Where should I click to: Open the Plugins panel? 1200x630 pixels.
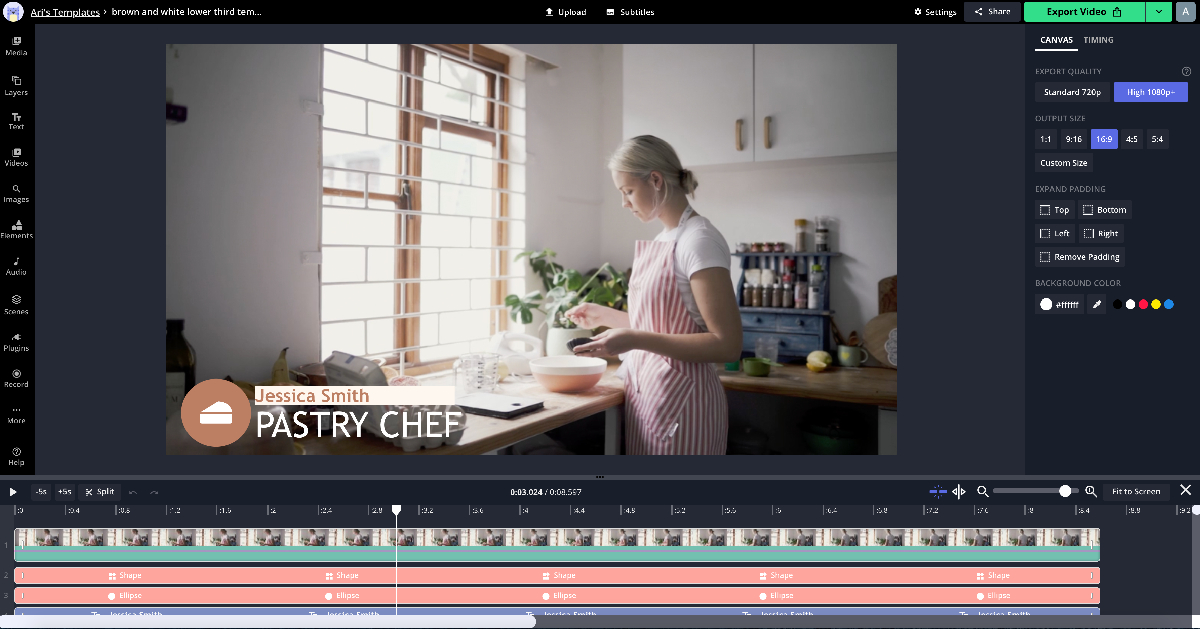(15, 343)
